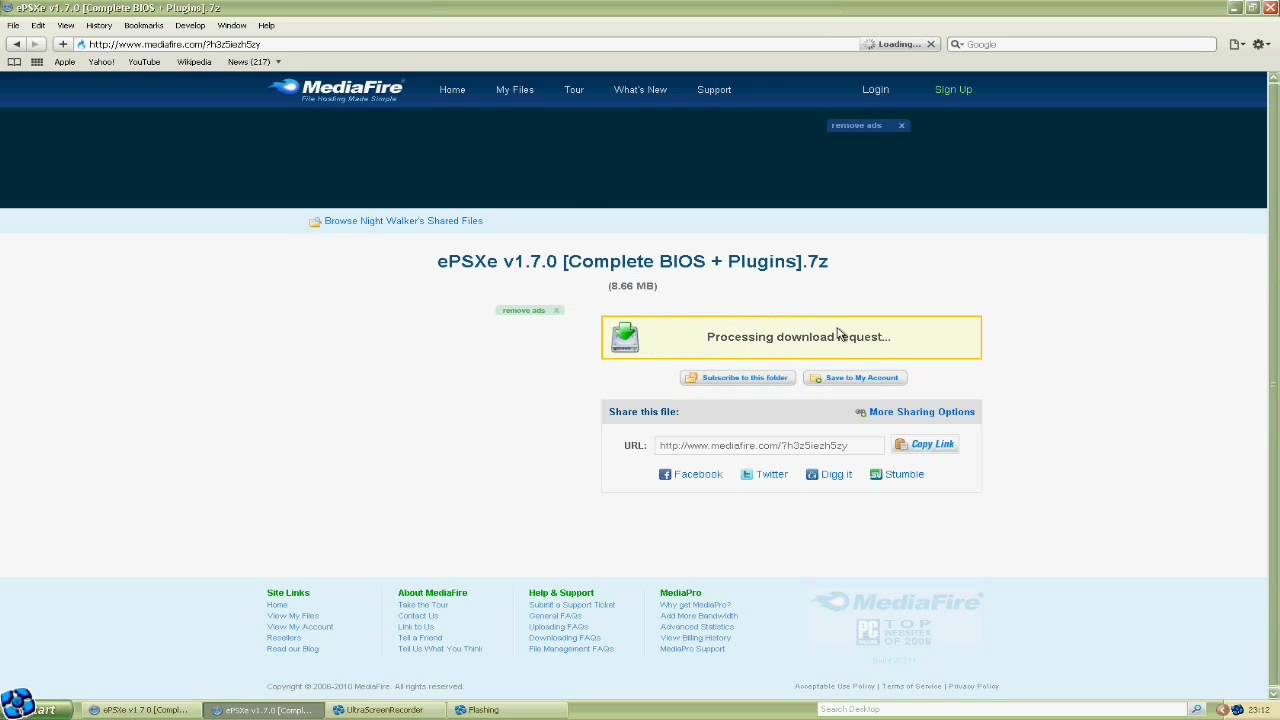The height and width of the screenshot is (720, 1280).
Task: Open the View menu
Action: tap(66, 25)
